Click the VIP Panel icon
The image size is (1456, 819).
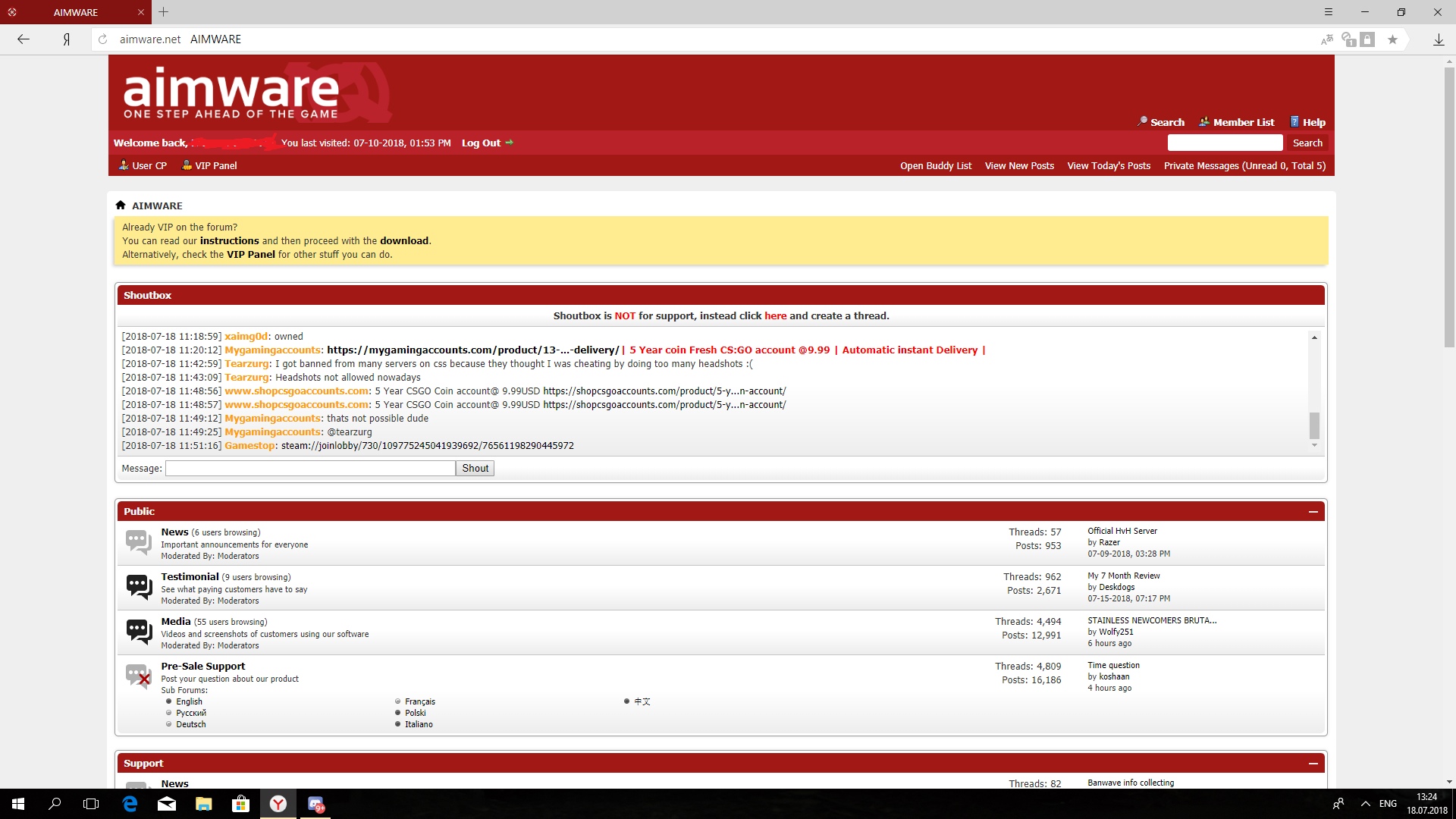188,165
